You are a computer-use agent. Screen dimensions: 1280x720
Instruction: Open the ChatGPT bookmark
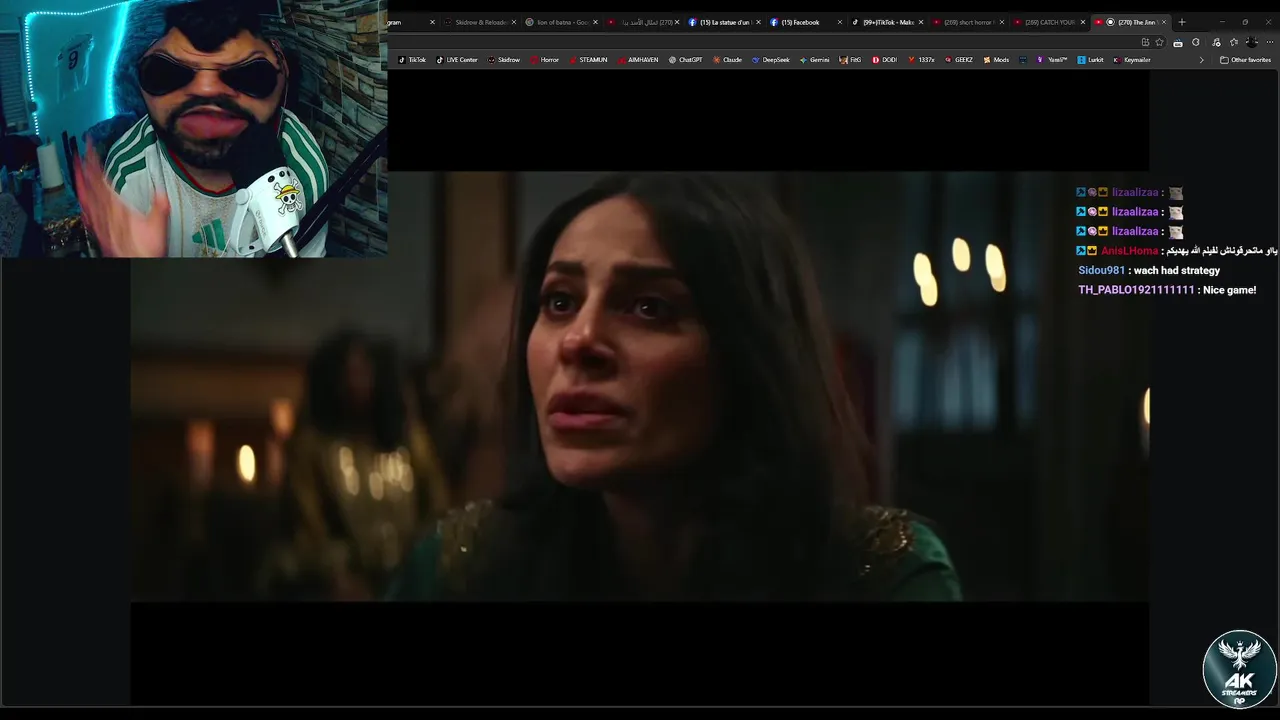tap(685, 60)
